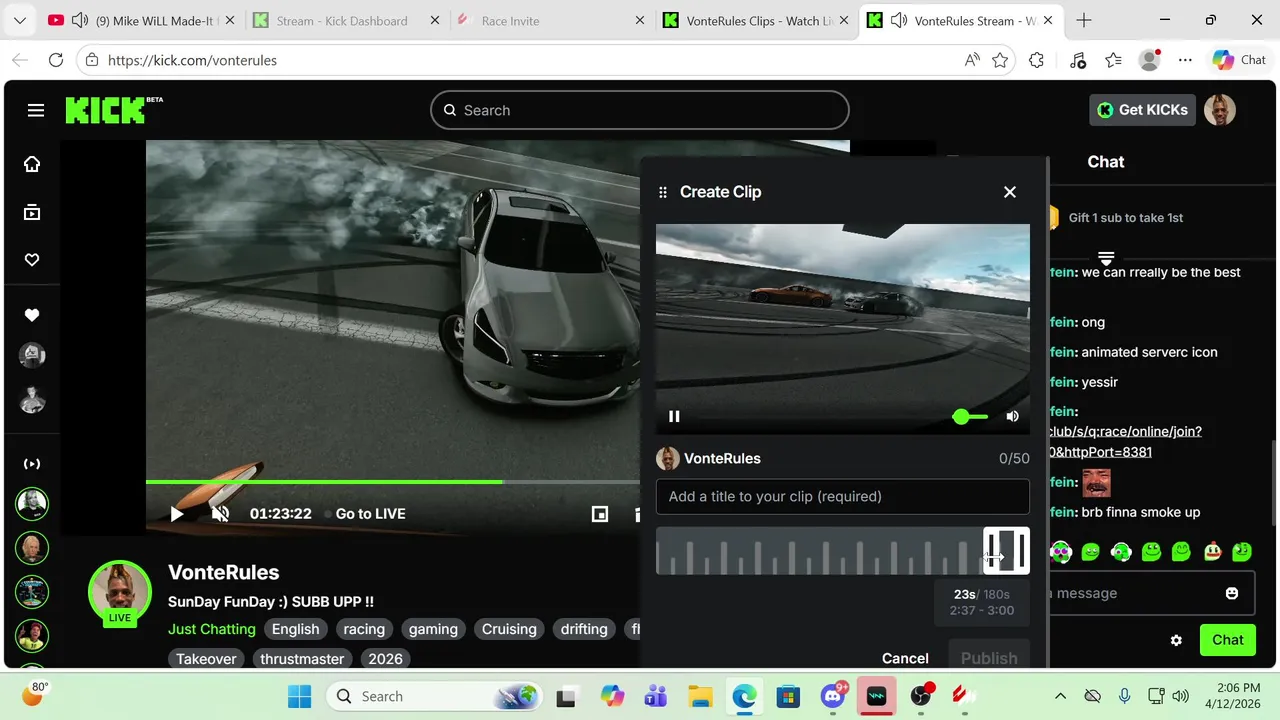Select the drifting tag
Image resolution: width=1280 pixels, height=720 pixels.
pyautogui.click(x=584, y=629)
